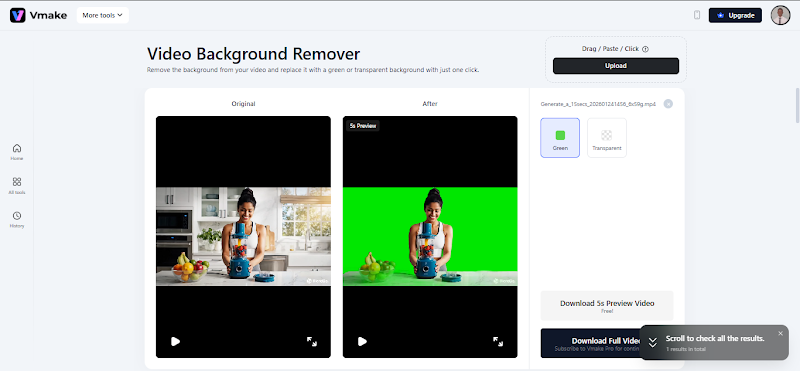800x371 pixels.
Task: Select the Transparent background option
Action: (x=607, y=138)
